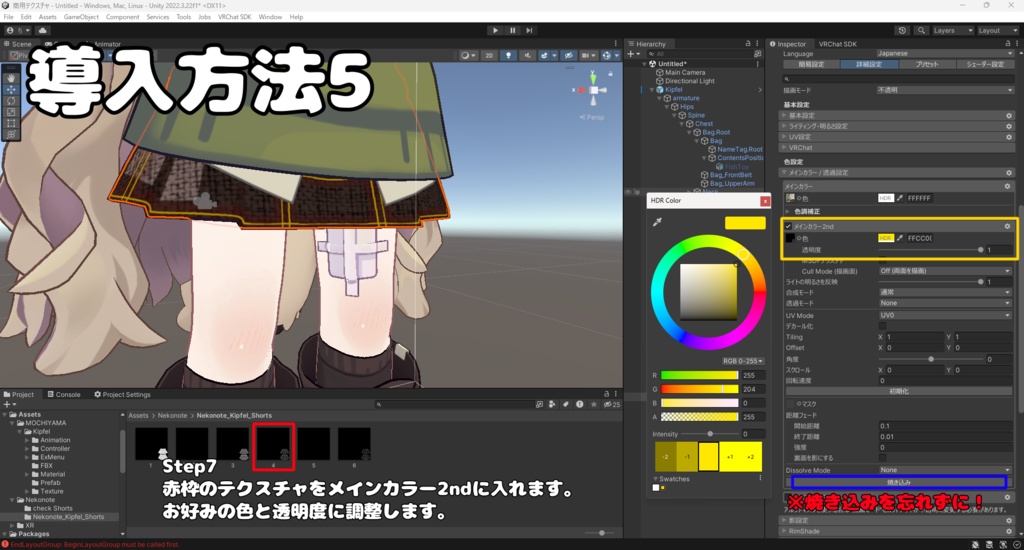
Task: Toggle scene audio icon
Action: coord(527,56)
